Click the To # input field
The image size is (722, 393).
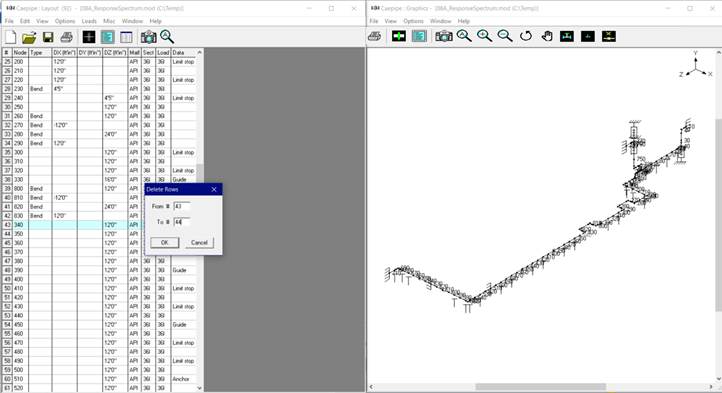pos(181,222)
